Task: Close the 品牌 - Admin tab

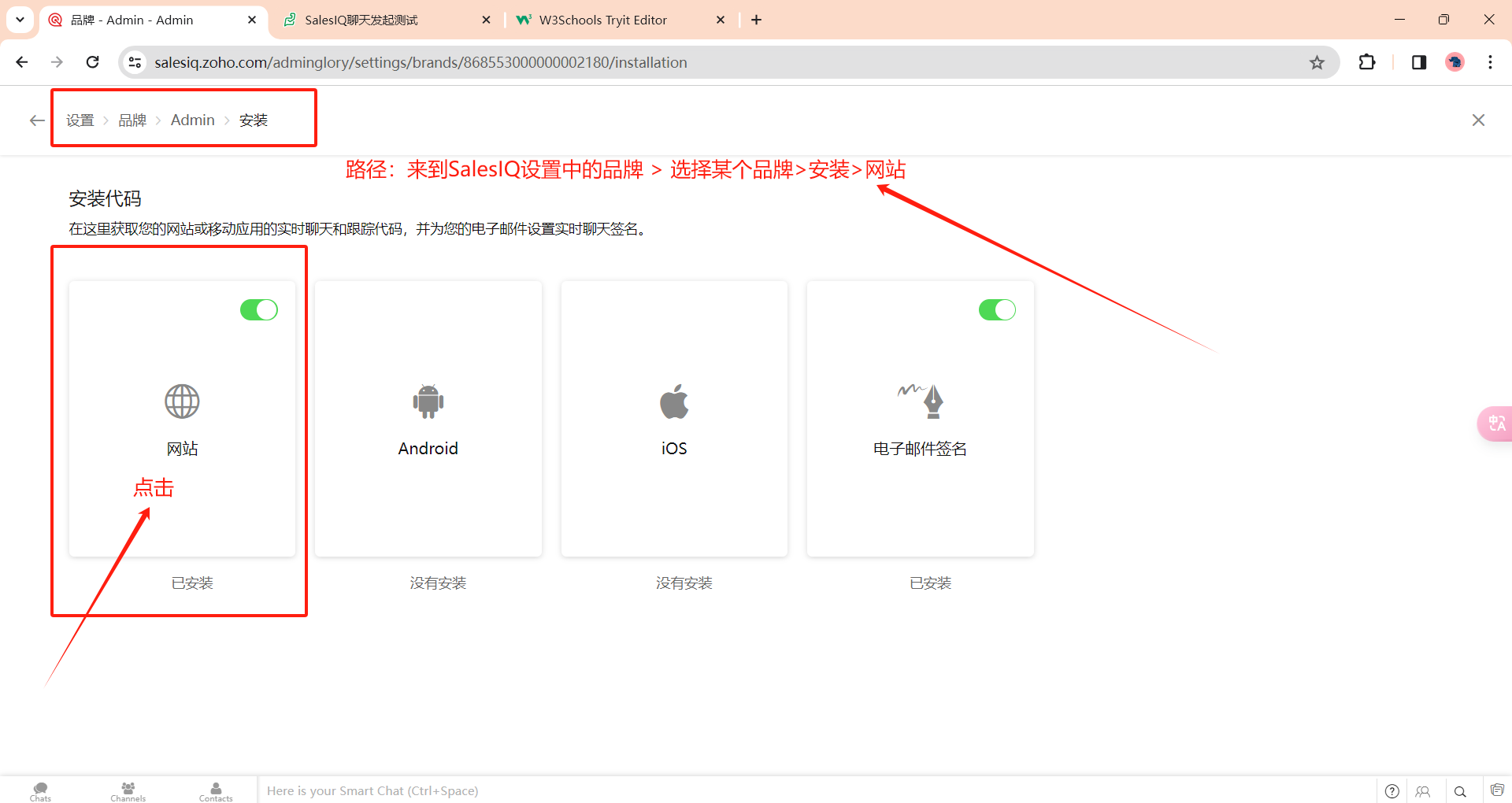Action: pos(252,20)
